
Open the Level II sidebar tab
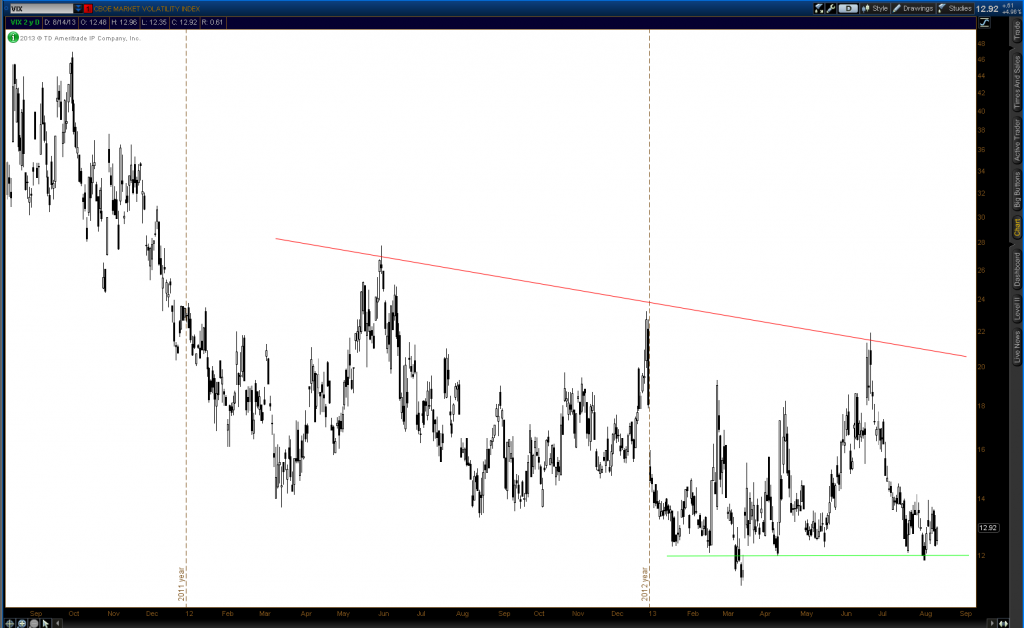1017,308
